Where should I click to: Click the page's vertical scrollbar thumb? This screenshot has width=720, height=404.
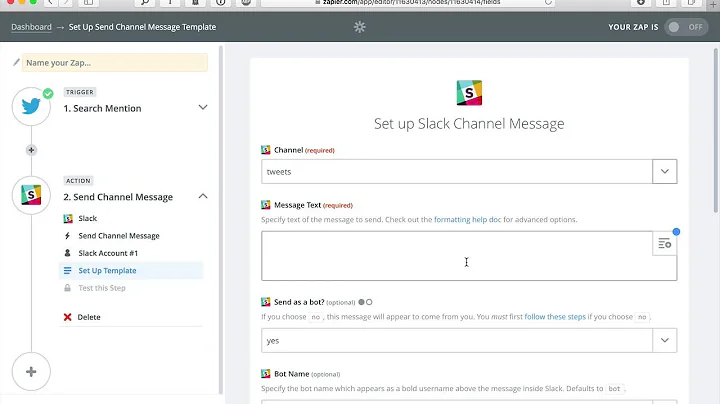[716, 130]
